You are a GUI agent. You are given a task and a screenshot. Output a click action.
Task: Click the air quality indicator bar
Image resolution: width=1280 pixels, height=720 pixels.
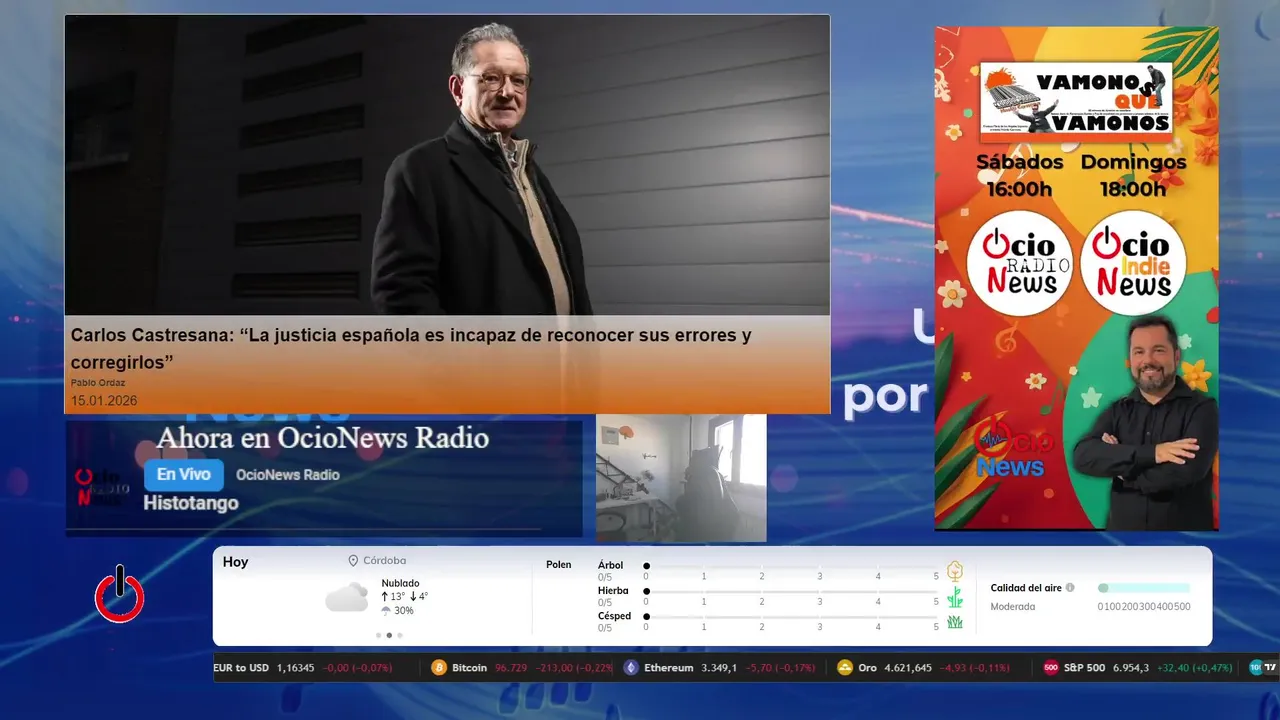pos(1144,588)
